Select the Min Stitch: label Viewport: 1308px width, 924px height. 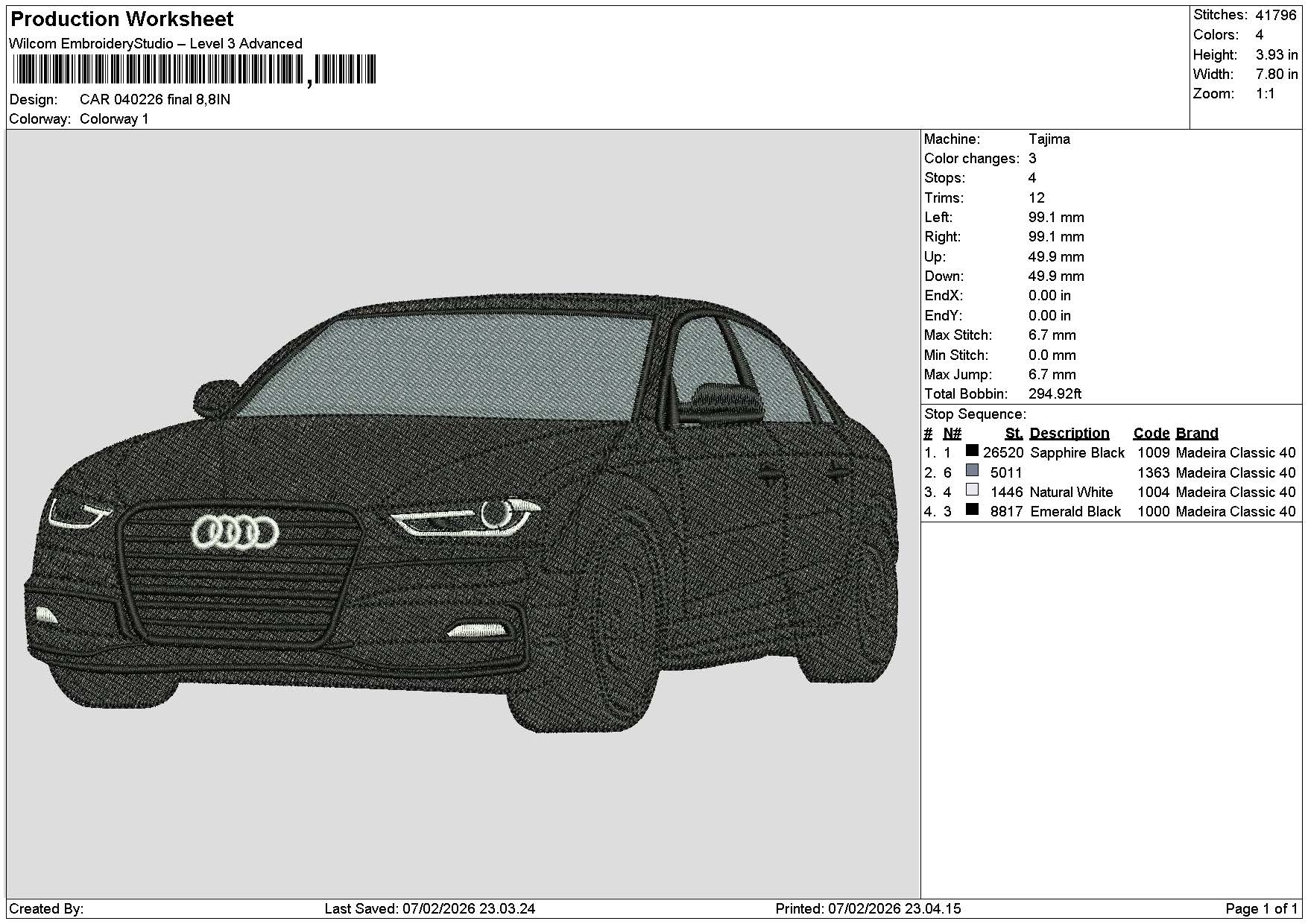(x=956, y=355)
